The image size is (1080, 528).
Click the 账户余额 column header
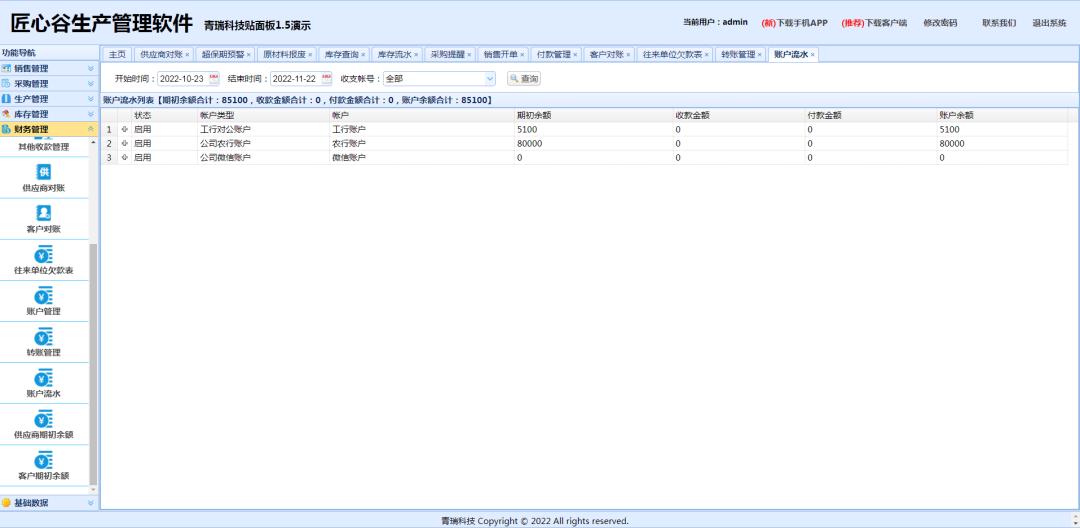click(x=1002, y=115)
